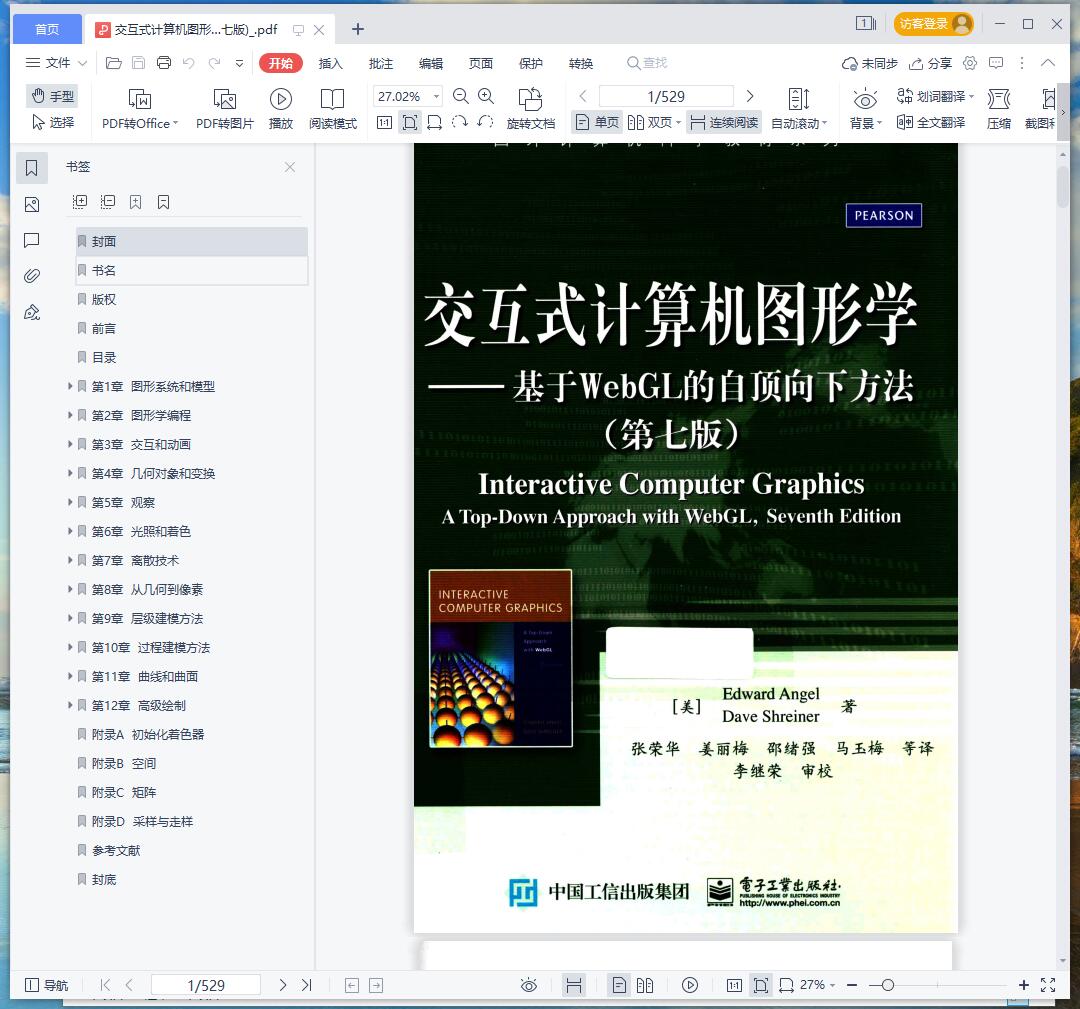Open the 批注 ribbon tab
This screenshot has height=1009, width=1080.
coord(381,63)
